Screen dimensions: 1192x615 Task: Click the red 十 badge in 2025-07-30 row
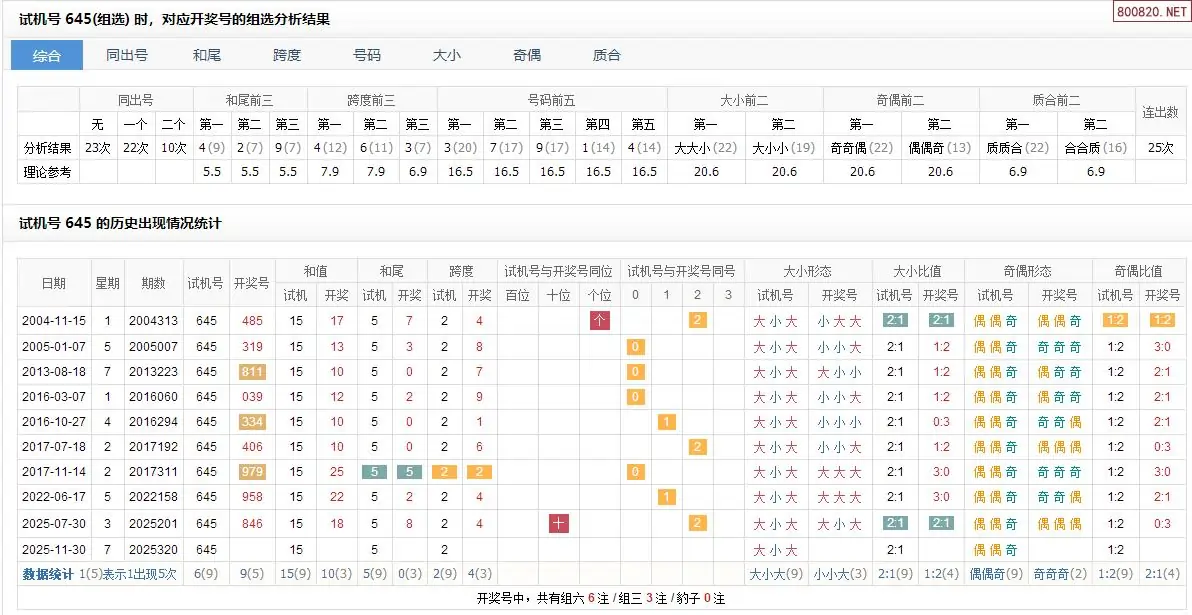559,523
